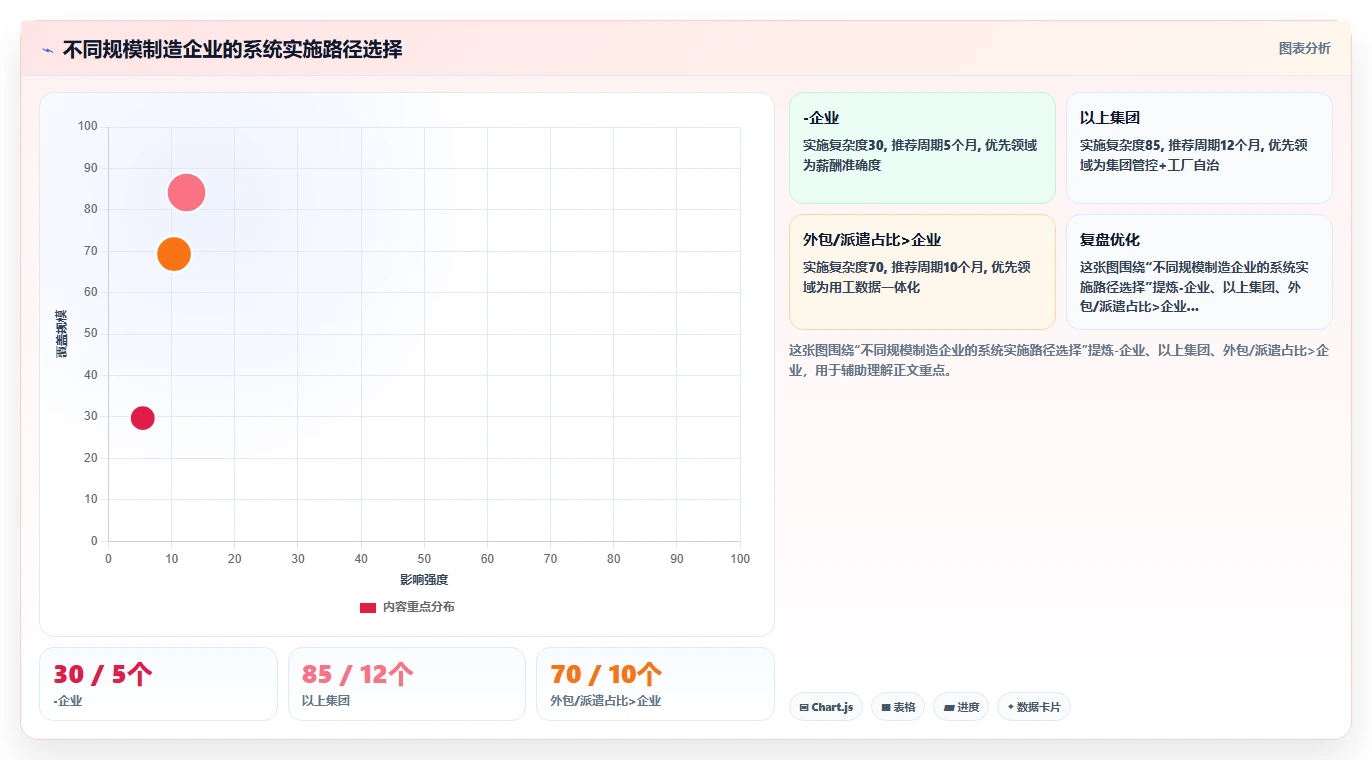This screenshot has height=760, width=1372.
Task: Click the title 不同规模制造企业的系统实施路径选择
Action: pos(232,50)
